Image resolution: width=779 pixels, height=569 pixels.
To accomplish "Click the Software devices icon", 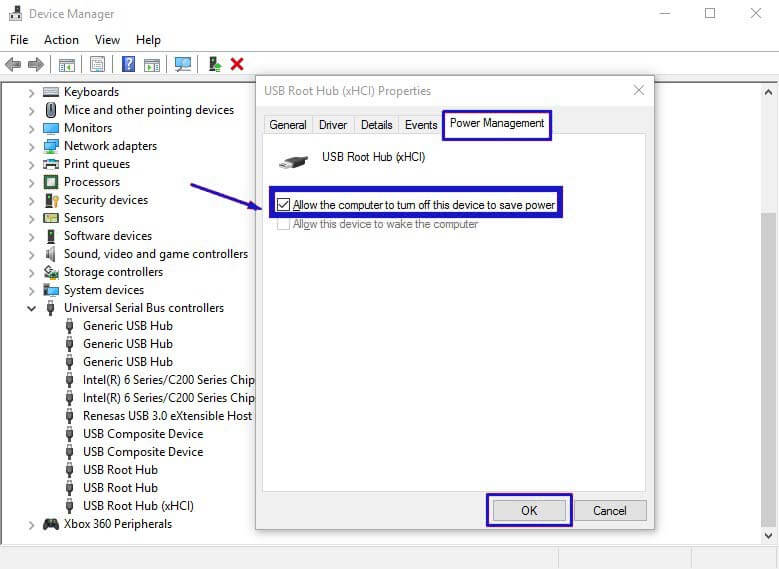I will pyautogui.click(x=51, y=236).
